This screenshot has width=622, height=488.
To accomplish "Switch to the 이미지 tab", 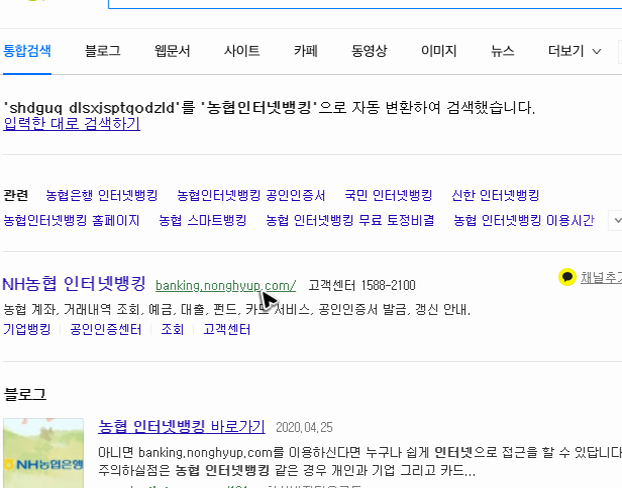I will pos(439,51).
